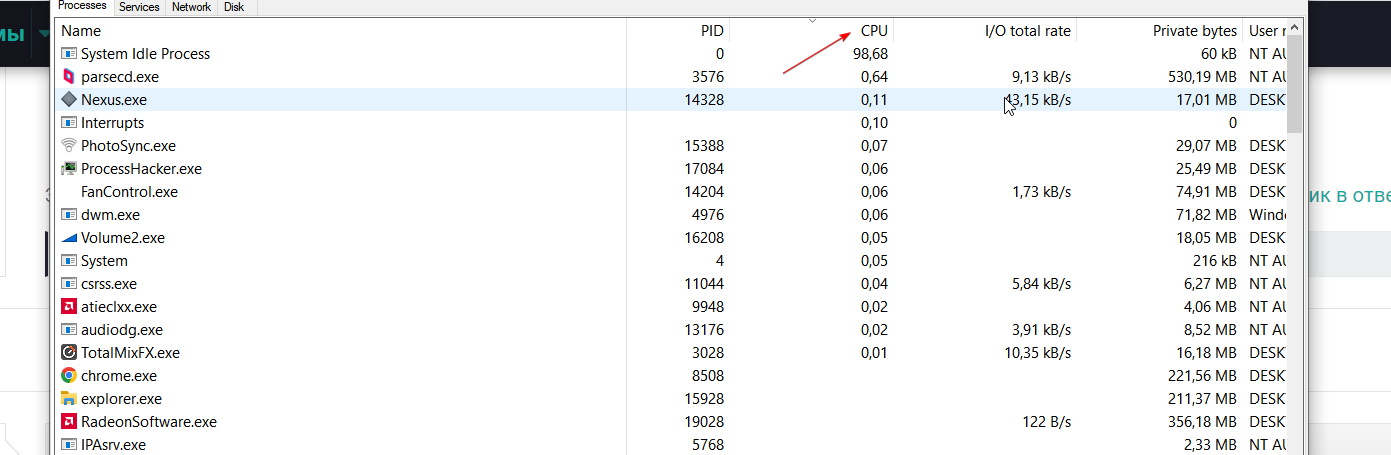Click the TotalMixFX.exe round icon

(x=69, y=353)
